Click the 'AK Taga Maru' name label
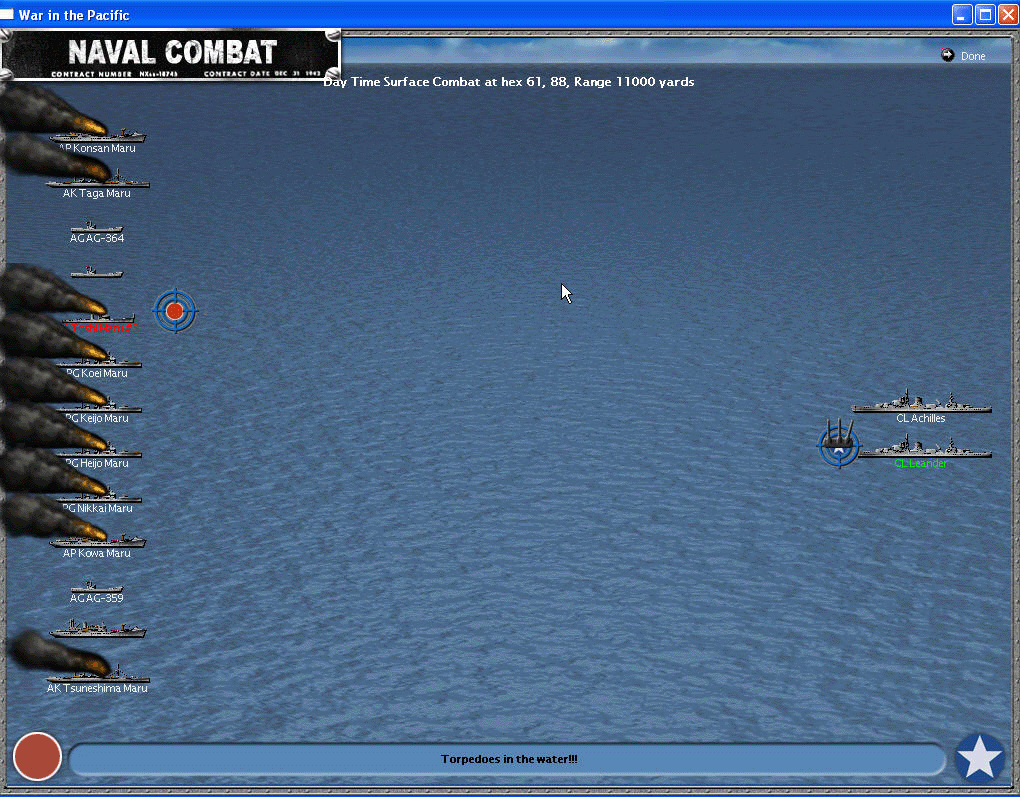This screenshot has width=1020, height=797. click(x=96, y=193)
